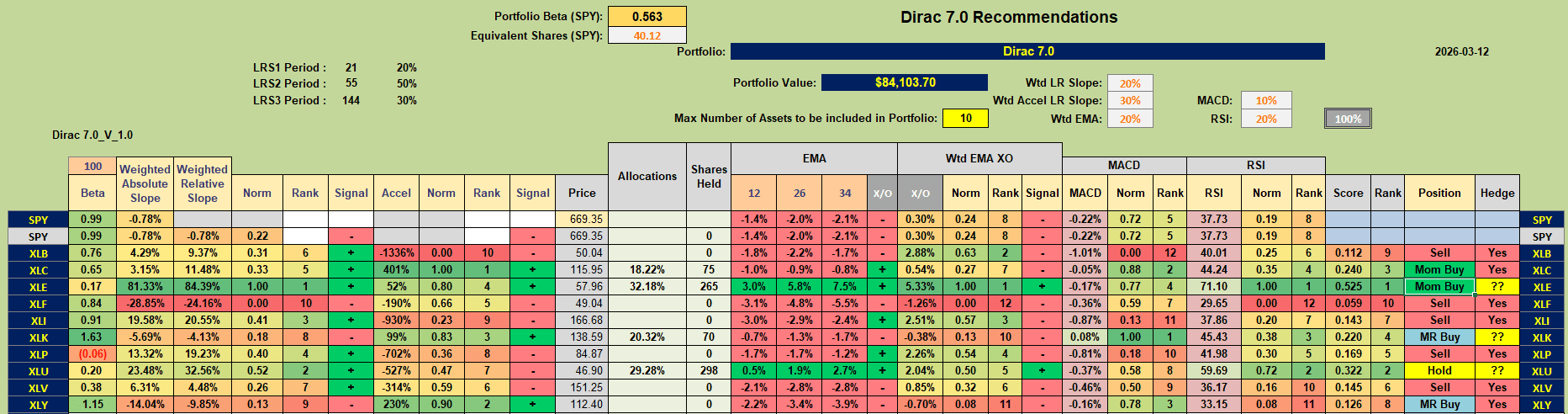The width and height of the screenshot is (1568, 414).
Task: Select the Shares Held column header
Action: pyautogui.click(x=709, y=176)
